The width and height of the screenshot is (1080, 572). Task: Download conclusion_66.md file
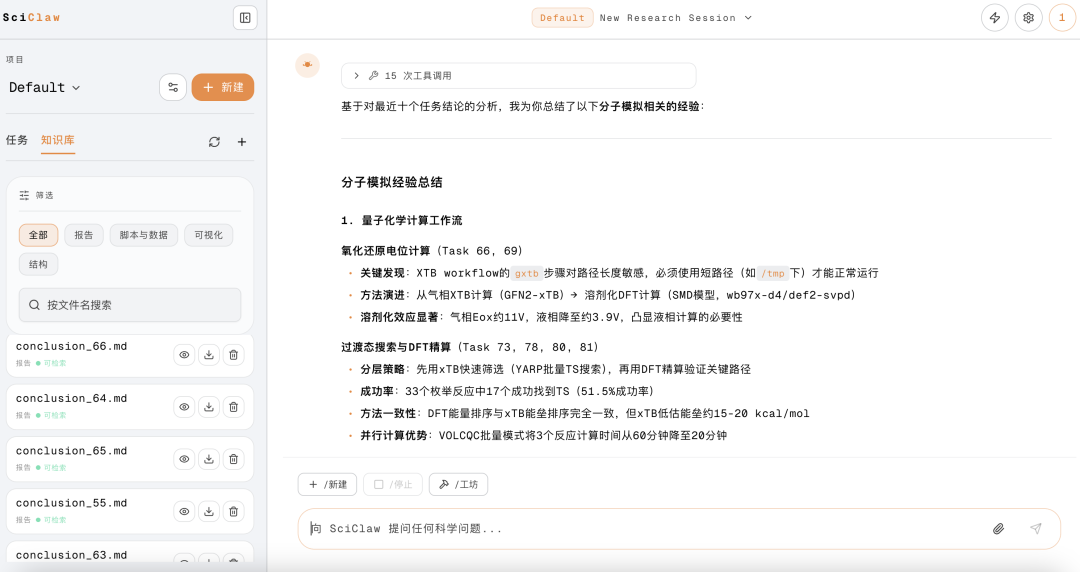click(209, 354)
